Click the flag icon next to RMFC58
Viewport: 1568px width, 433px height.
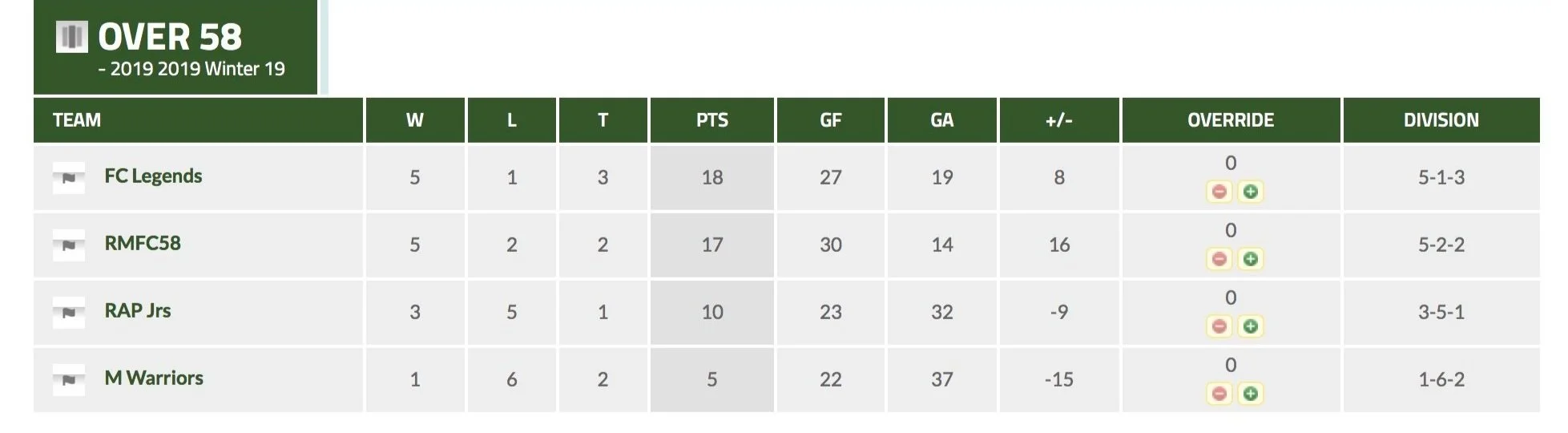[x=69, y=245]
